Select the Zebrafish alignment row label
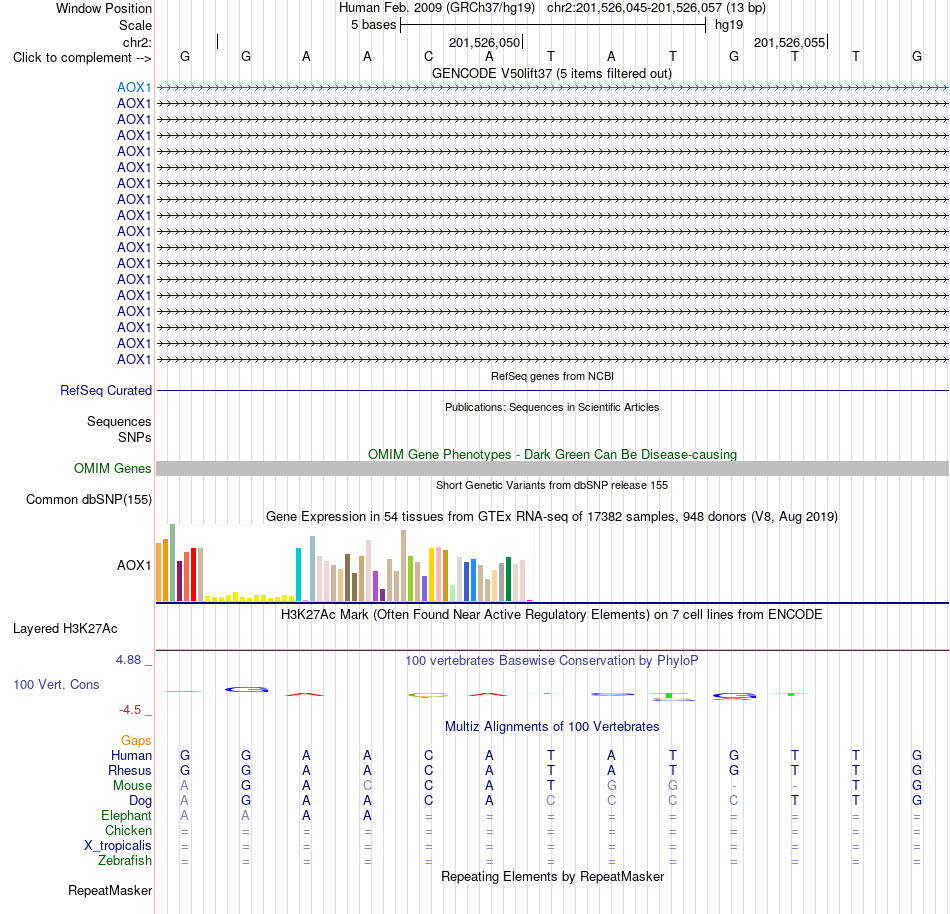This screenshot has height=914, width=950. [125, 861]
